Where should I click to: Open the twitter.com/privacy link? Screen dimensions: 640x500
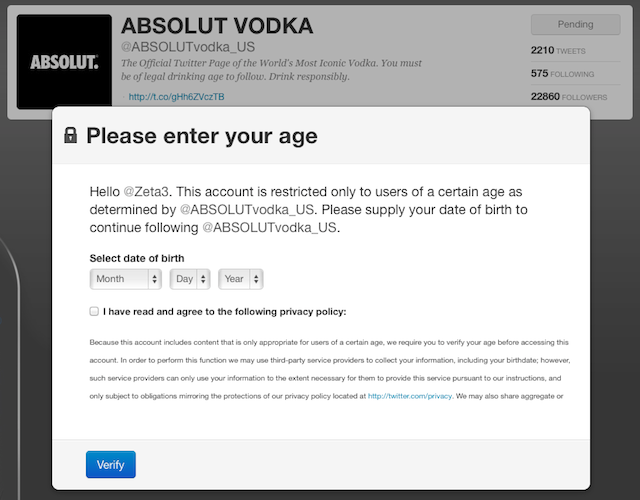click(x=410, y=396)
